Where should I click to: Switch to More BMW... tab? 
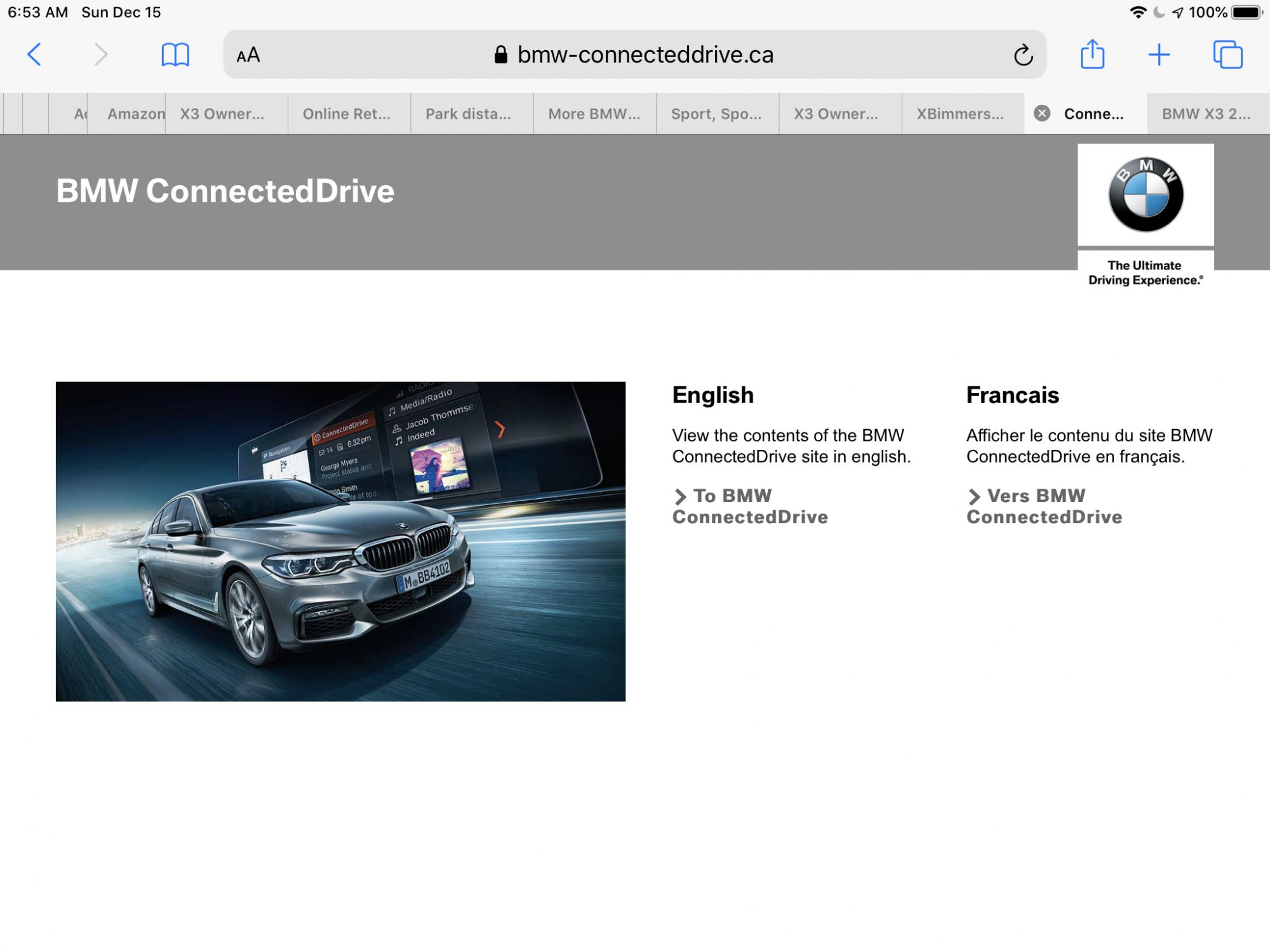click(x=595, y=114)
